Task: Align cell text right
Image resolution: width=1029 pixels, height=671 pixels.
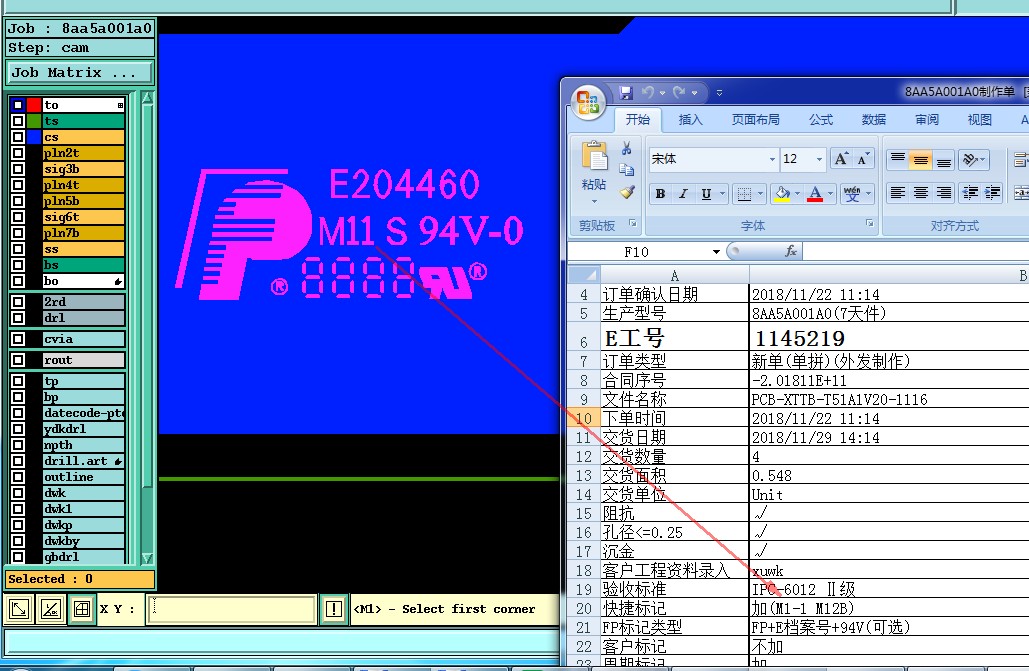Action: [944, 193]
